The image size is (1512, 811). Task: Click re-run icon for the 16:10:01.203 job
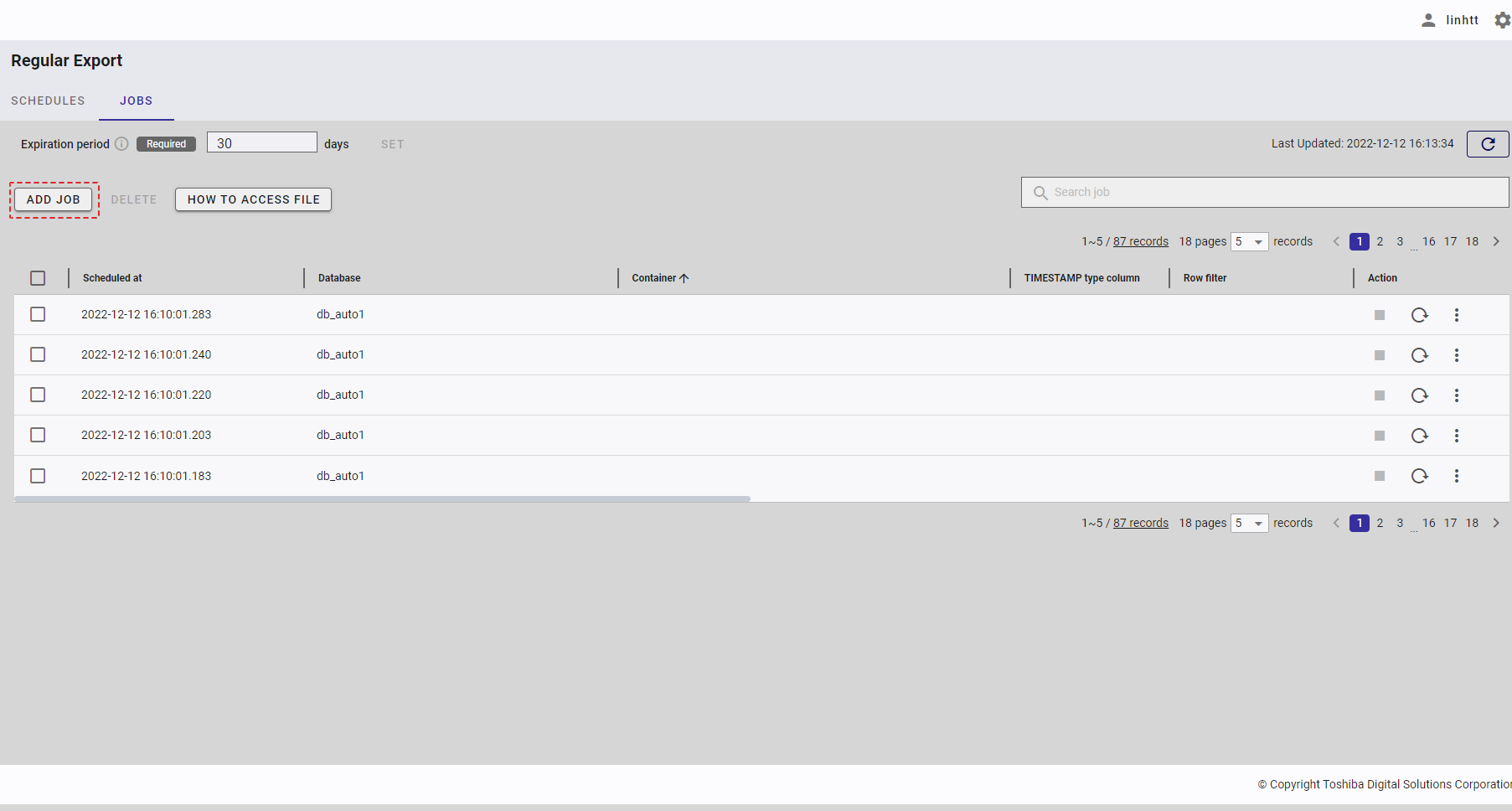point(1419,436)
